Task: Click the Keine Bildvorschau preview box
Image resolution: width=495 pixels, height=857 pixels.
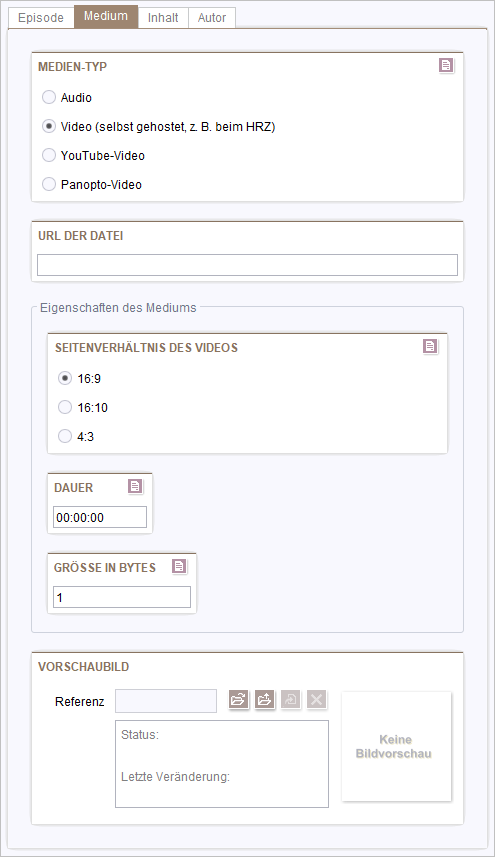Action: pos(397,747)
